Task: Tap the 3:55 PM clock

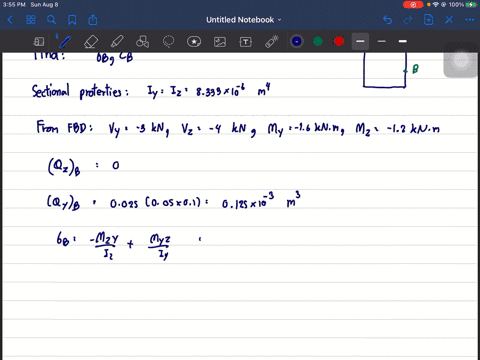Action: tap(14, 5)
